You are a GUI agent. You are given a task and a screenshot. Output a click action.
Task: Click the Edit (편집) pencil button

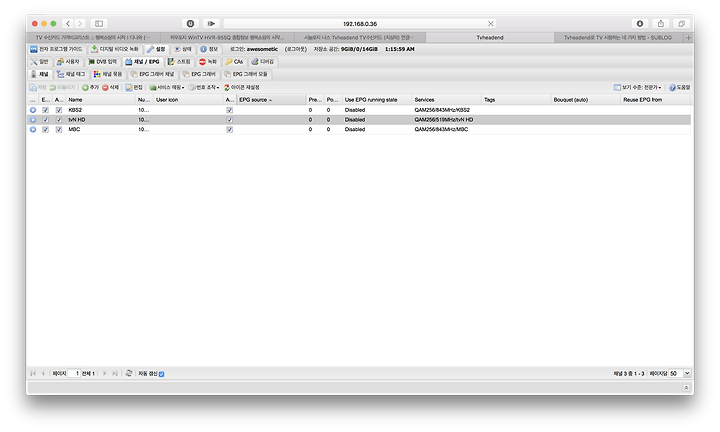click(x=134, y=87)
